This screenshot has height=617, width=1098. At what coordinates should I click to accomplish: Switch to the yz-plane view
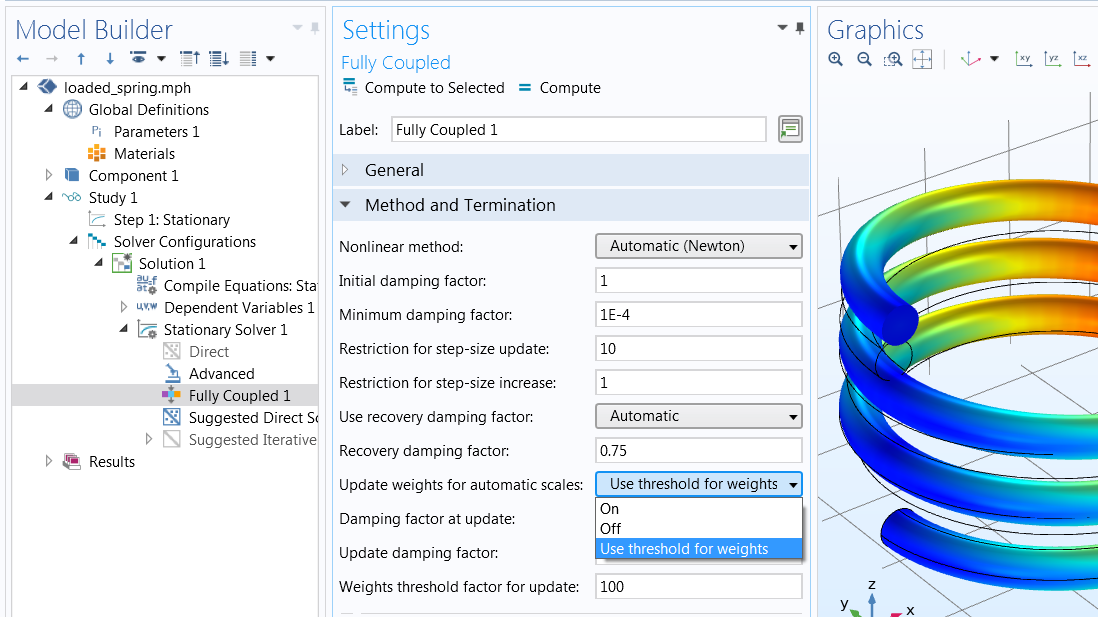pyautogui.click(x=1052, y=60)
